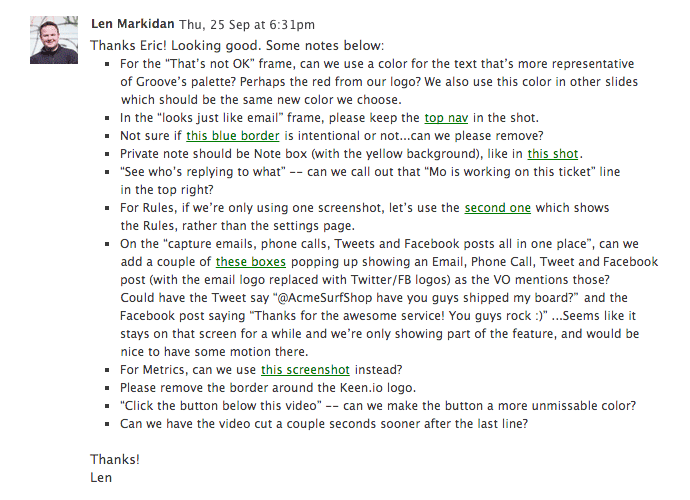Click the closing "Thanks!" sign-off line

click(x=115, y=459)
